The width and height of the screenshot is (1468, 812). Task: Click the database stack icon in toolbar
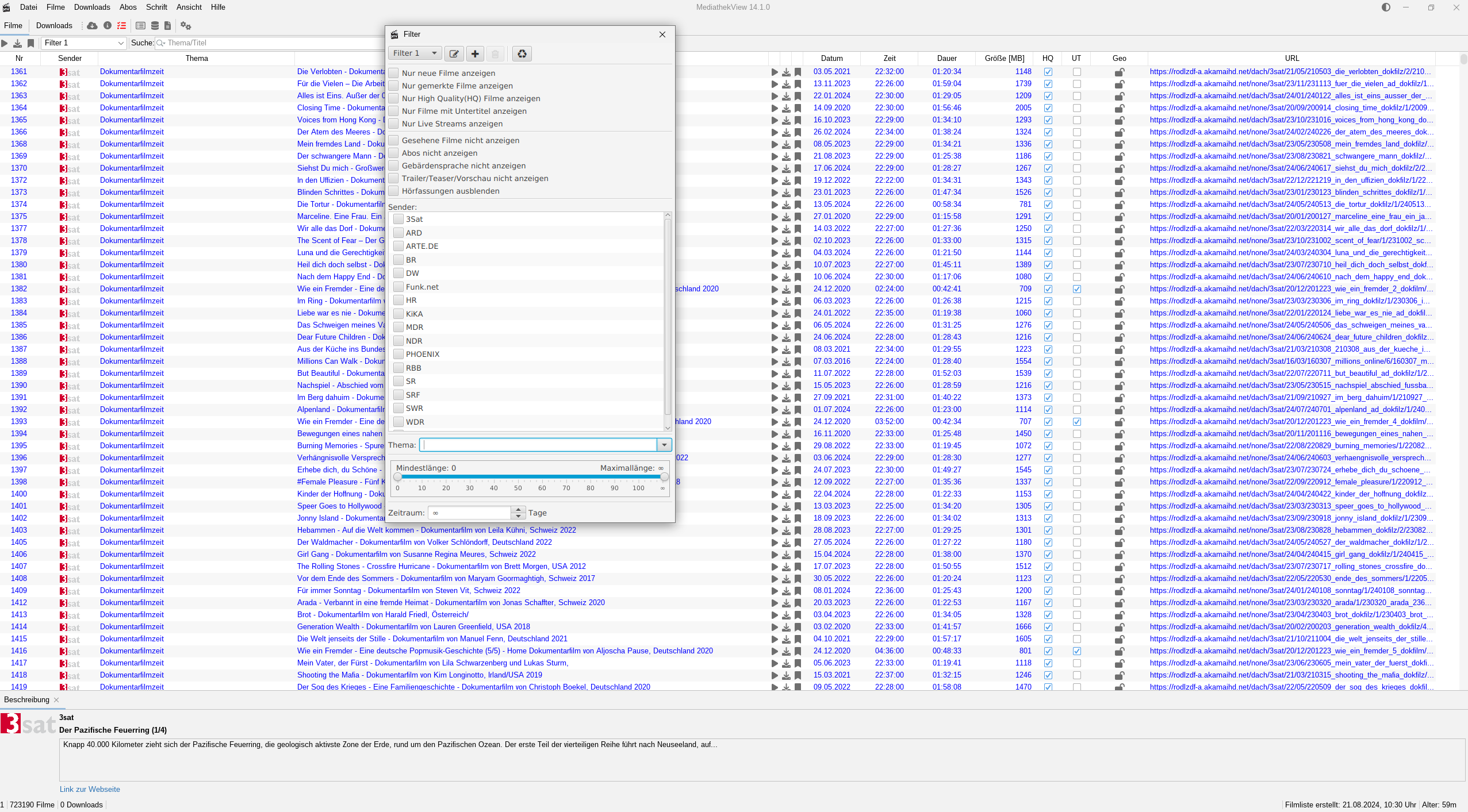coord(155,26)
